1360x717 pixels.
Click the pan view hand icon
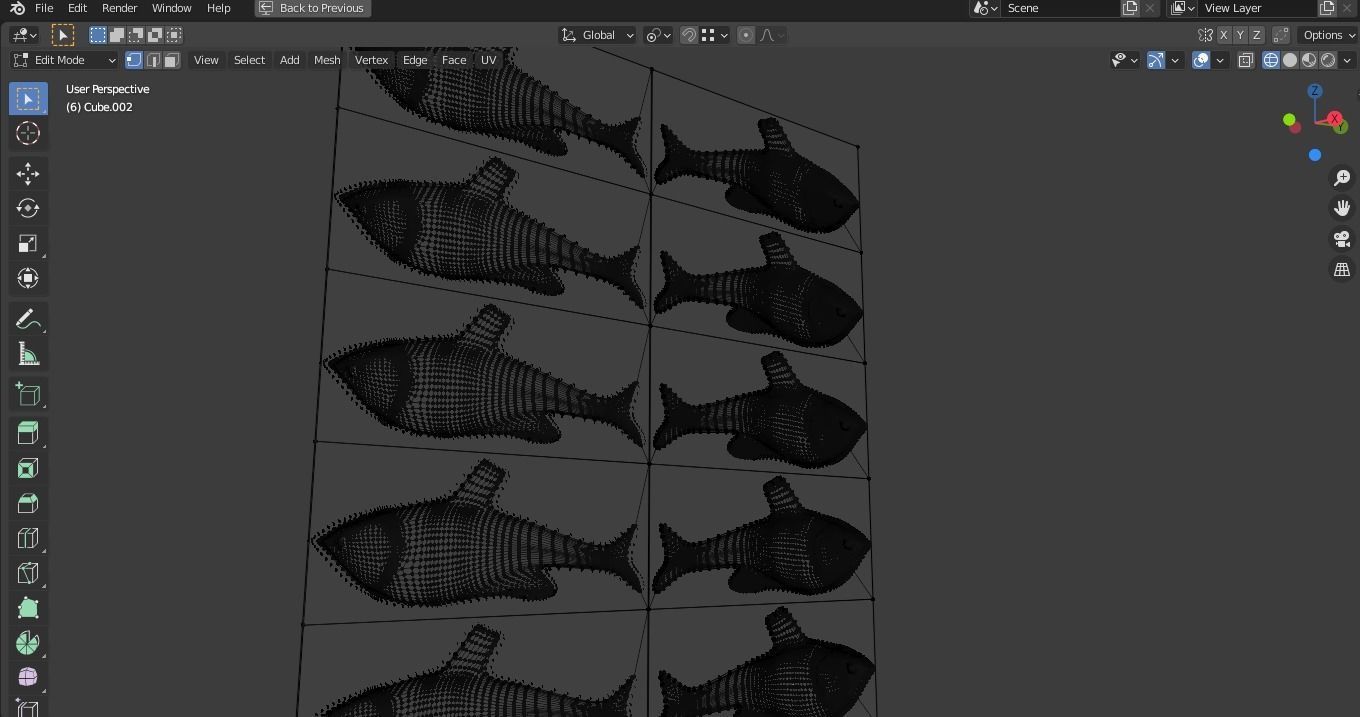tap(1342, 208)
